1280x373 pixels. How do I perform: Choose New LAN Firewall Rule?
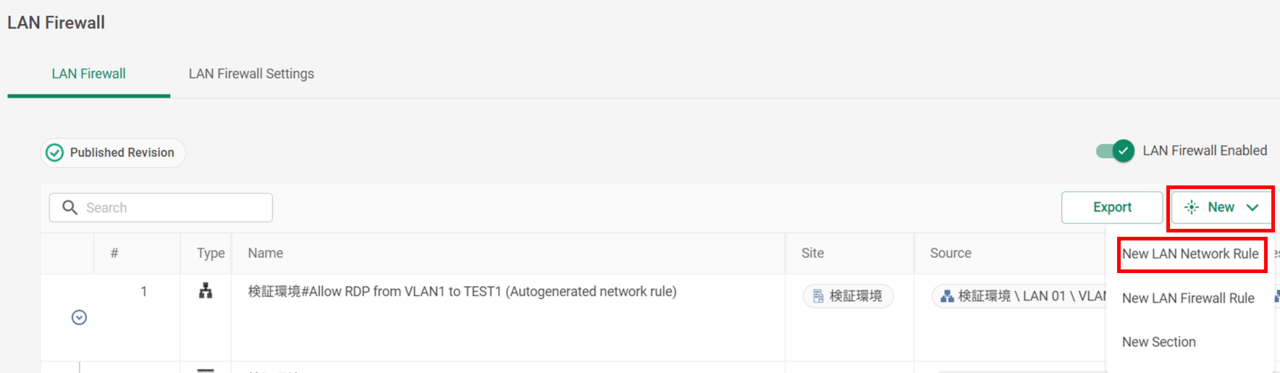pos(1188,298)
